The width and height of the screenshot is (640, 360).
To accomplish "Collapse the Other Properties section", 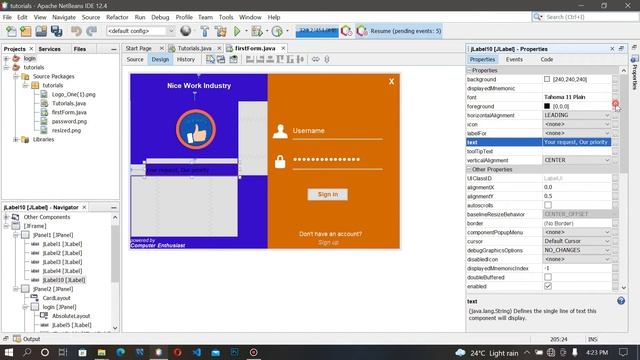I will coord(469,169).
